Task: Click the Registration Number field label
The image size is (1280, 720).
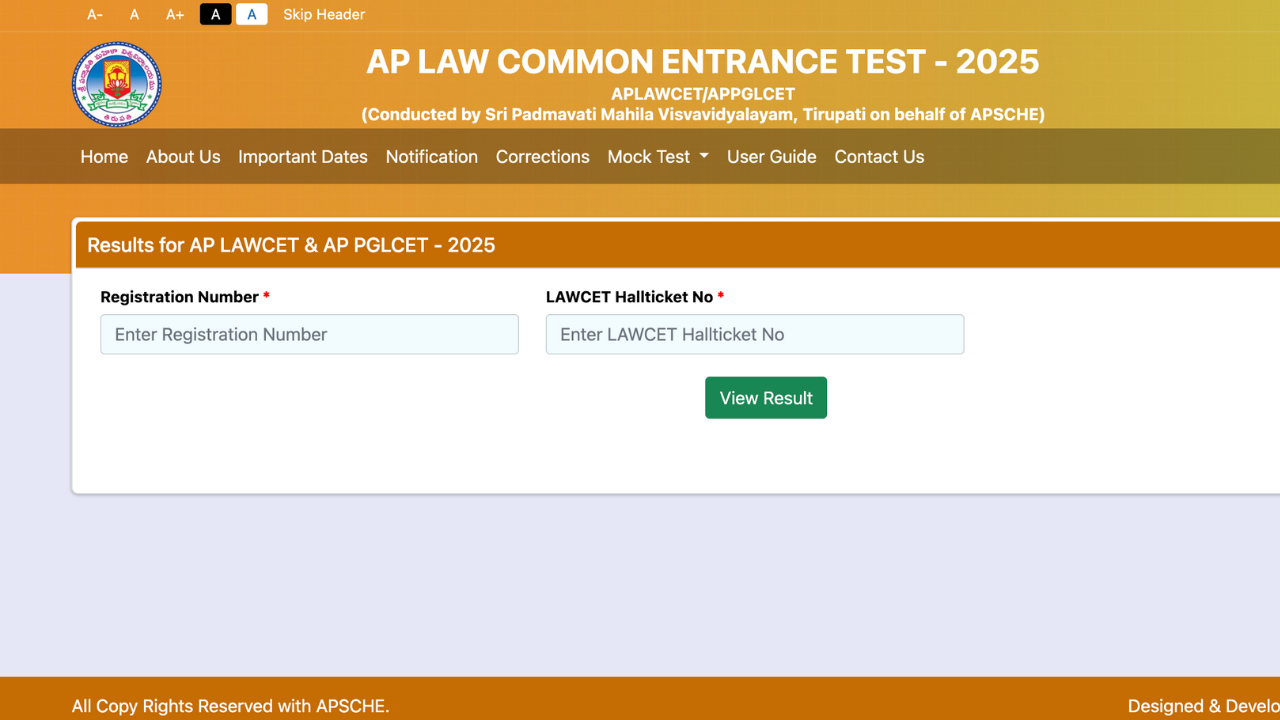Action: point(185,297)
